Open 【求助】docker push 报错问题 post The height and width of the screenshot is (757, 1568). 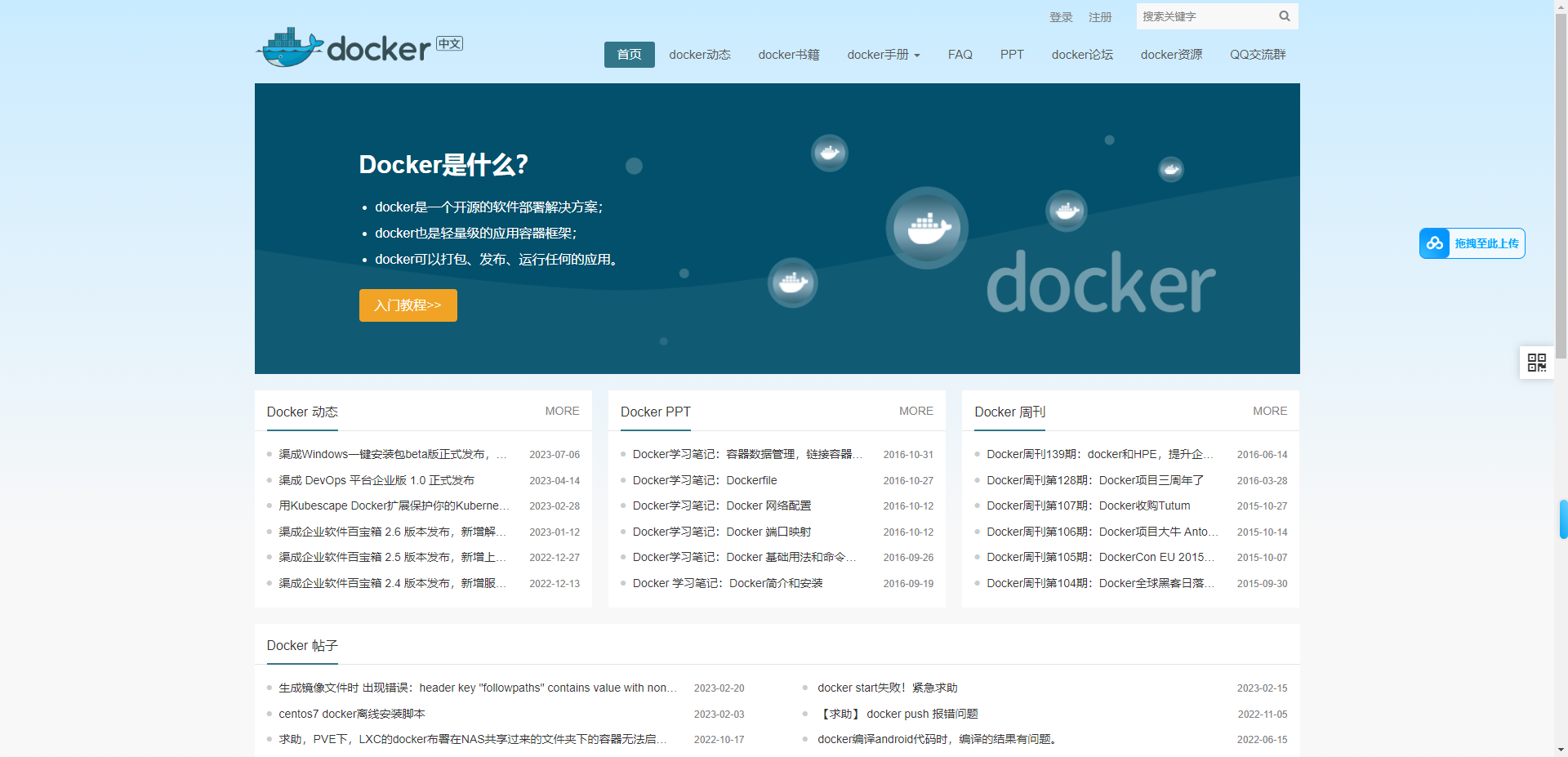(898, 714)
